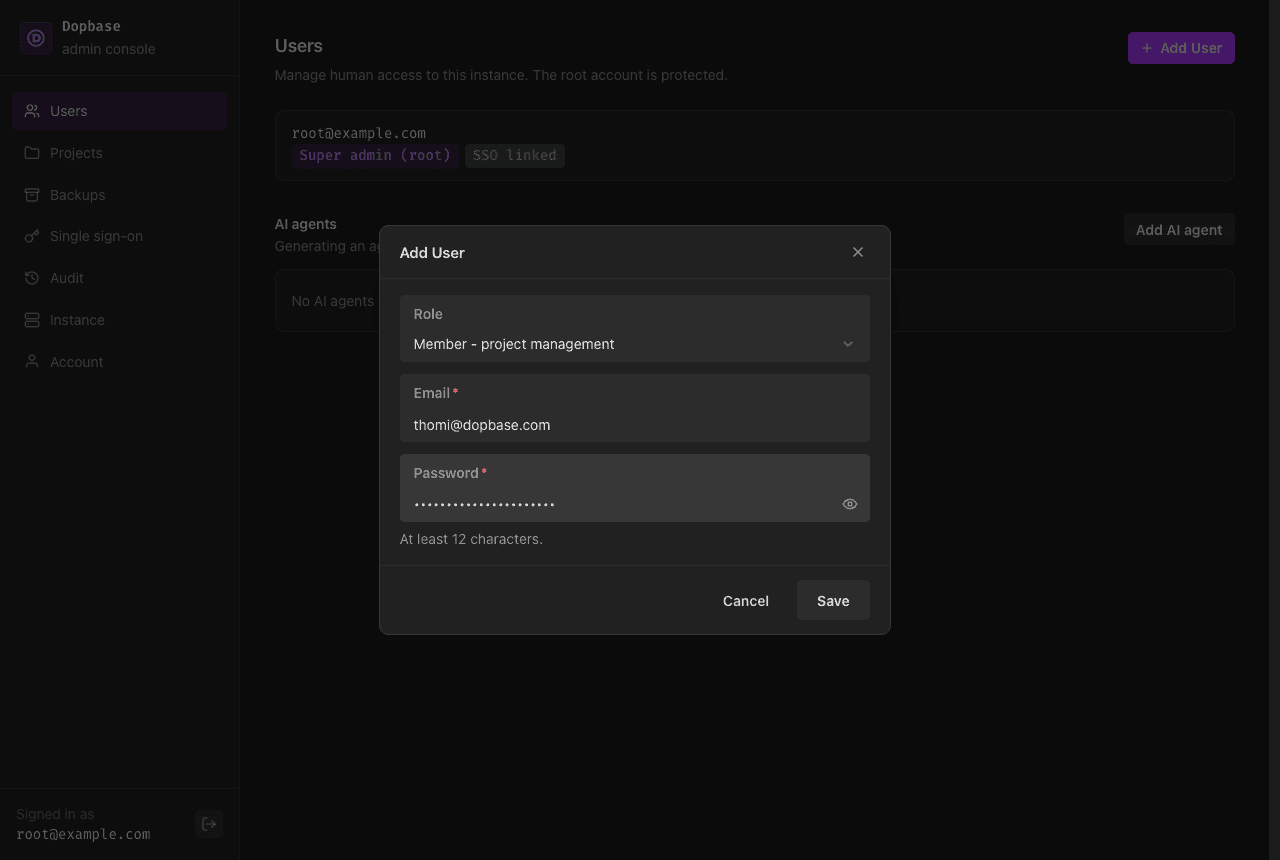Click the 'Signed in as' root@example.com text

(x=84, y=834)
